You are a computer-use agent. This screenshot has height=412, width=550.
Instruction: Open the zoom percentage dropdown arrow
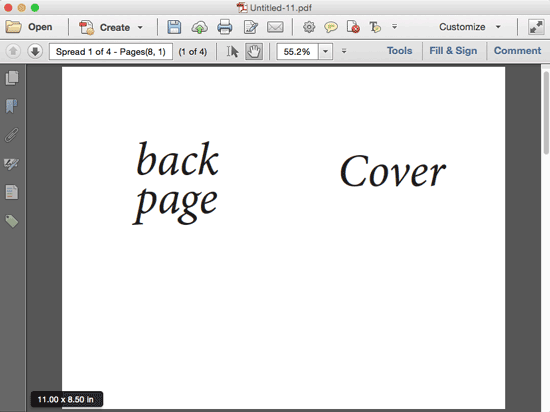coord(326,52)
